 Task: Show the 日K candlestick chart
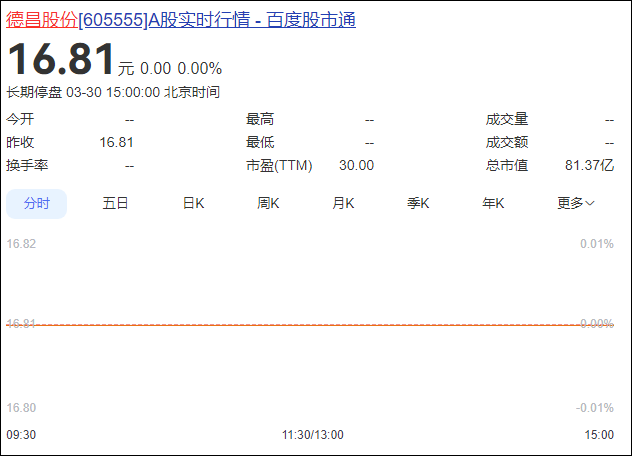[x=193, y=203]
